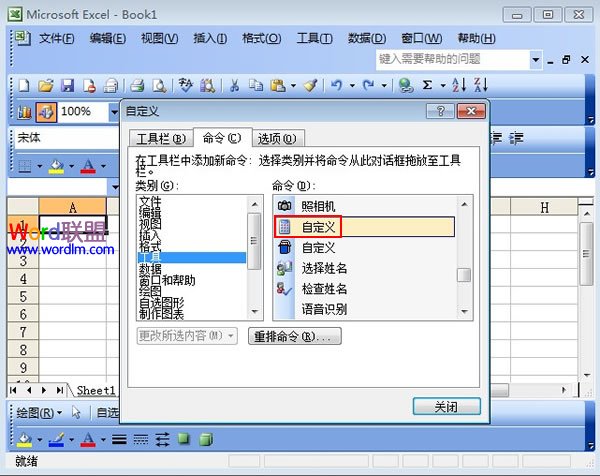Switch to the 选项(O) tab
Screen dimensions: 600x476
277,139
